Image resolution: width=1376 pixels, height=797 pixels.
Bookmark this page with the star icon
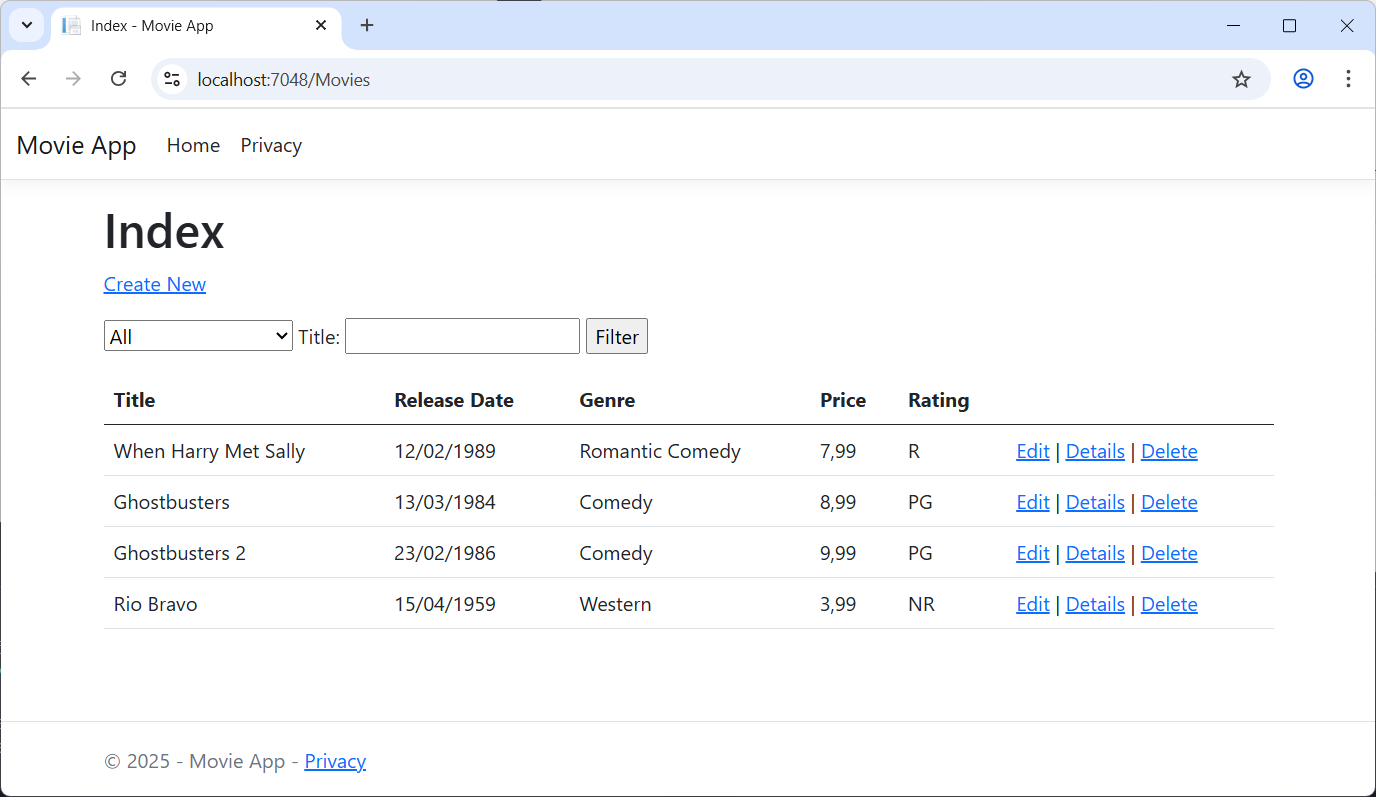tap(1241, 78)
